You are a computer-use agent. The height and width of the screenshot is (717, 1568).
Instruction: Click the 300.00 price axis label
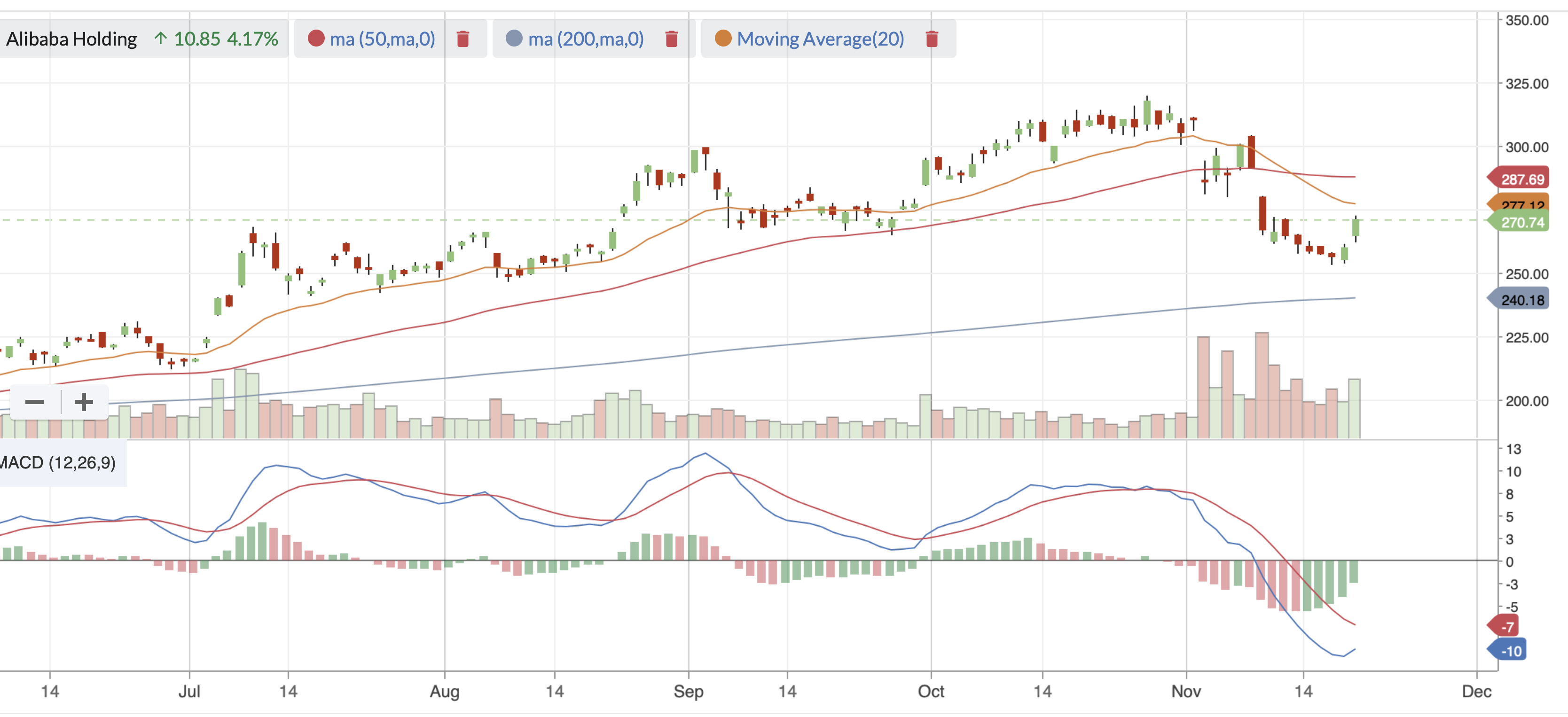click(1527, 147)
